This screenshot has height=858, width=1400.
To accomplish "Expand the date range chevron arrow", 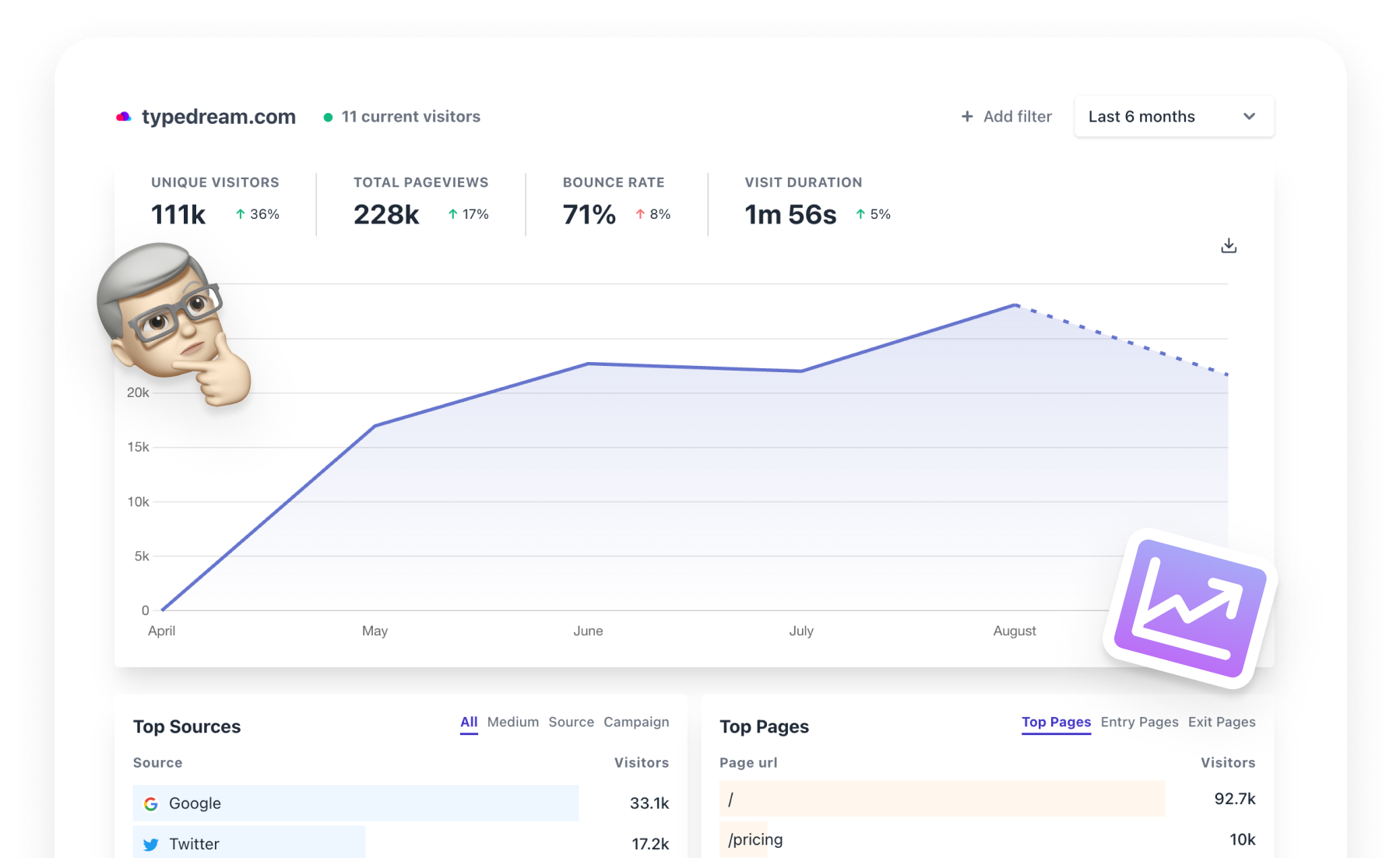I will click(1249, 116).
